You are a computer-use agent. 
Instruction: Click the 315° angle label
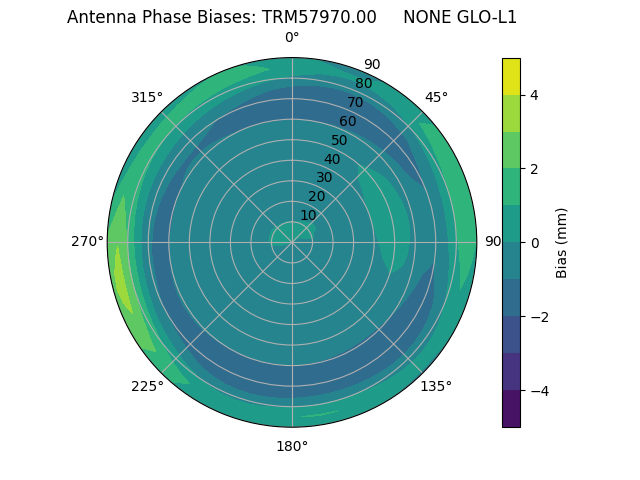147,97
